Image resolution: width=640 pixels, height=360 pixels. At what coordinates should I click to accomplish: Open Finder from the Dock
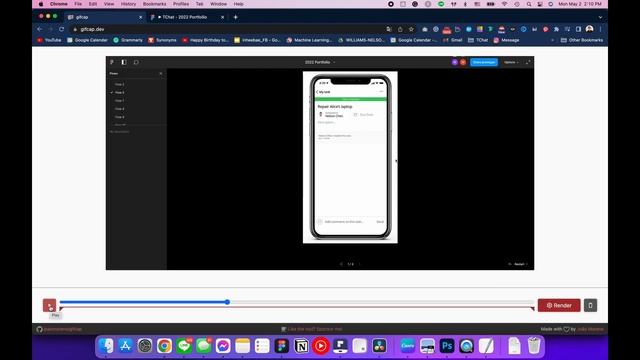[x=105, y=346]
